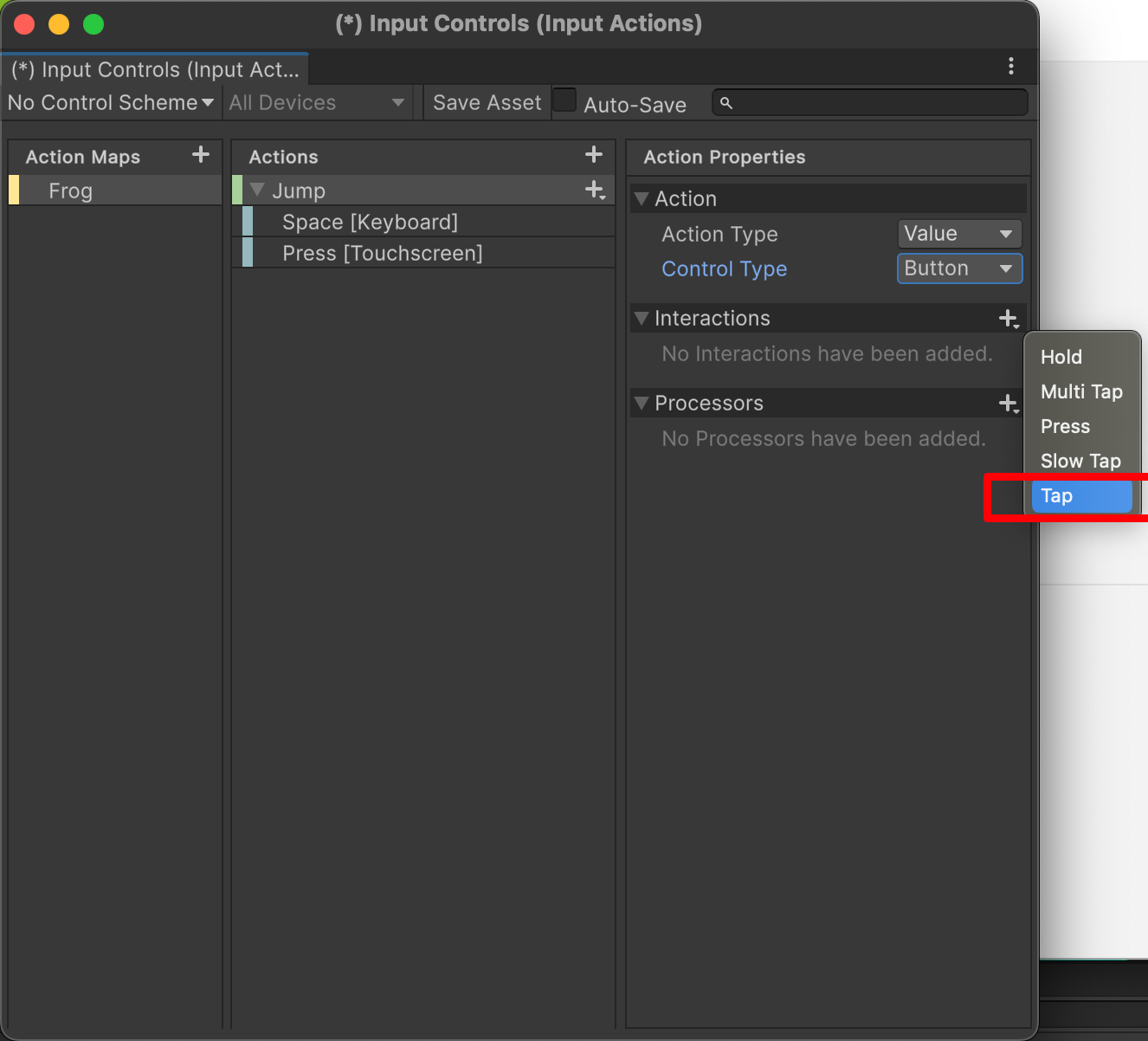Click the Action Properties header
The width and height of the screenshot is (1148, 1041).
coord(725,157)
